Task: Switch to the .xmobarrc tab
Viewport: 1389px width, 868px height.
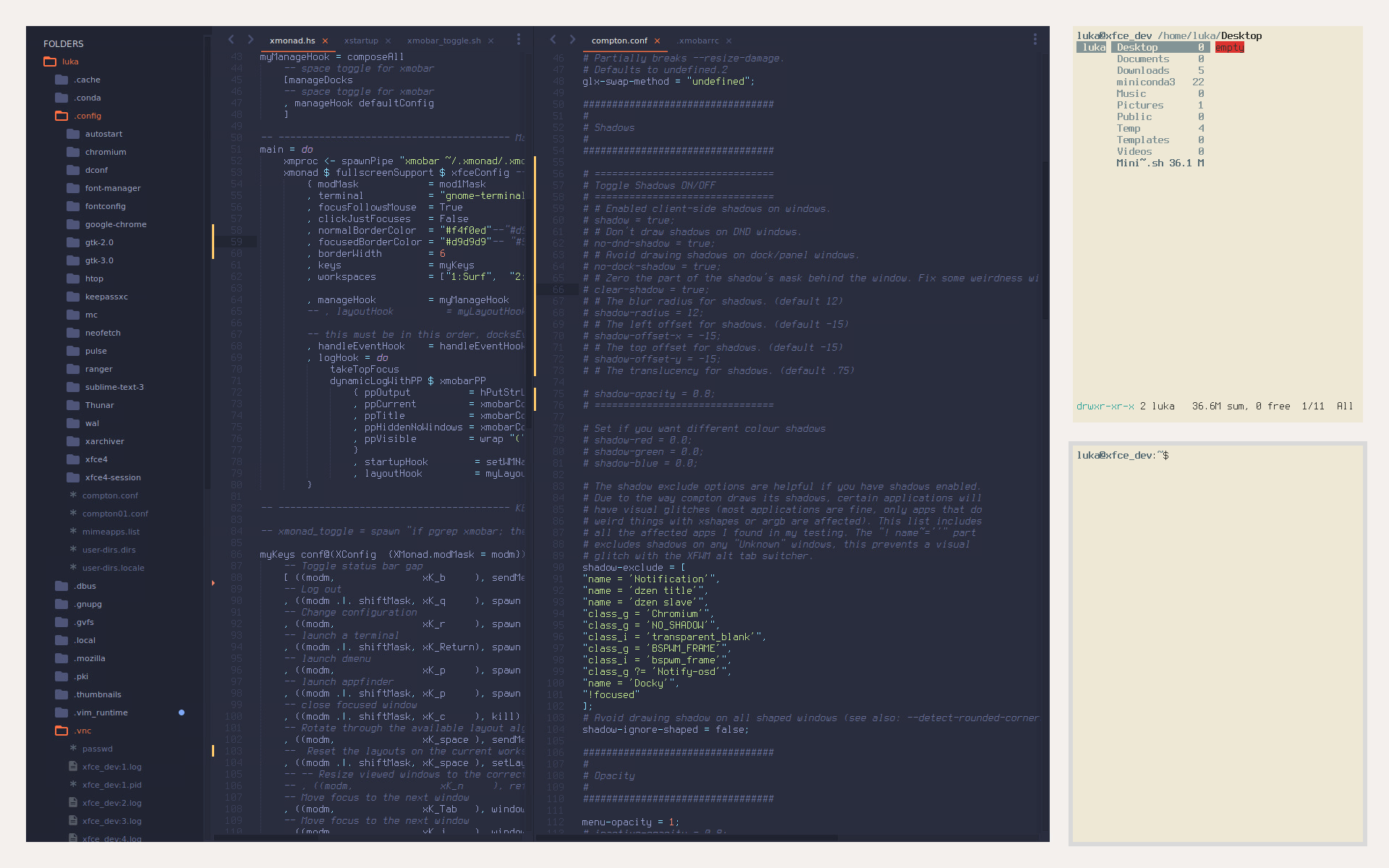Action: pyautogui.click(x=699, y=41)
